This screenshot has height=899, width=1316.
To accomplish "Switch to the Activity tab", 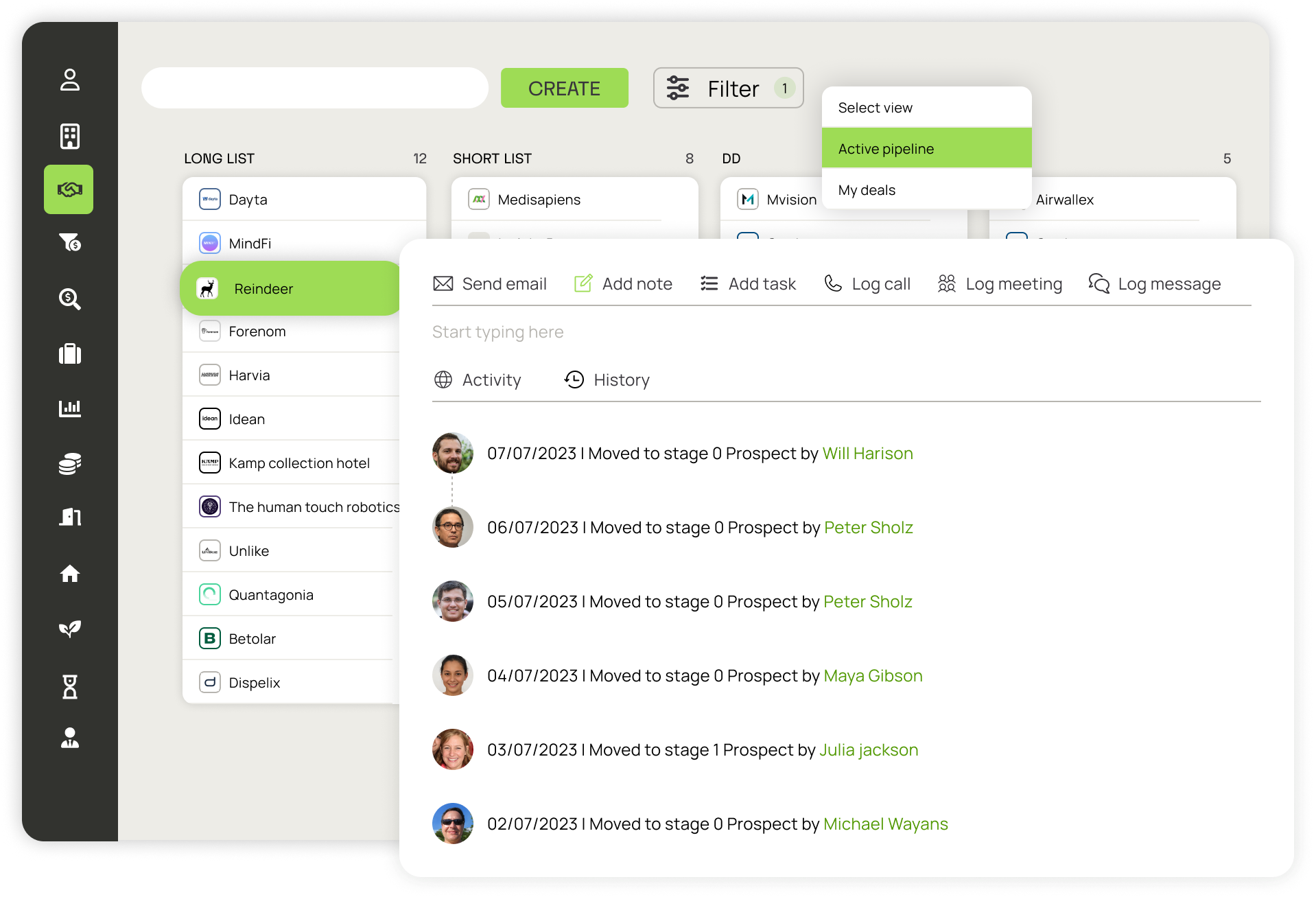I will (478, 380).
